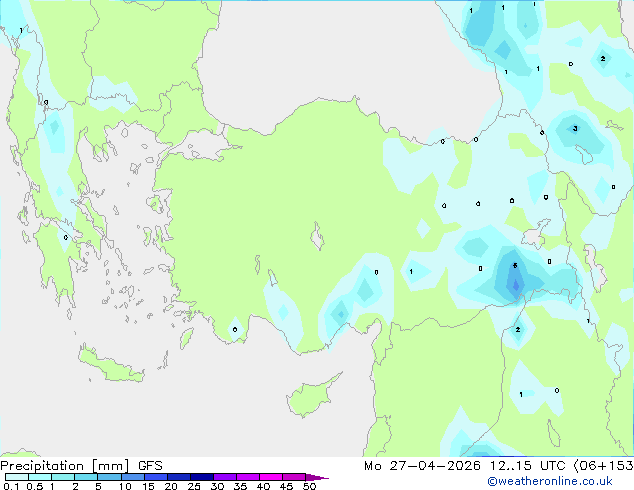Click the 25–30 mm navy legend box
Image resolution: width=634 pixels, height=490 pixels.
(201, 477)
